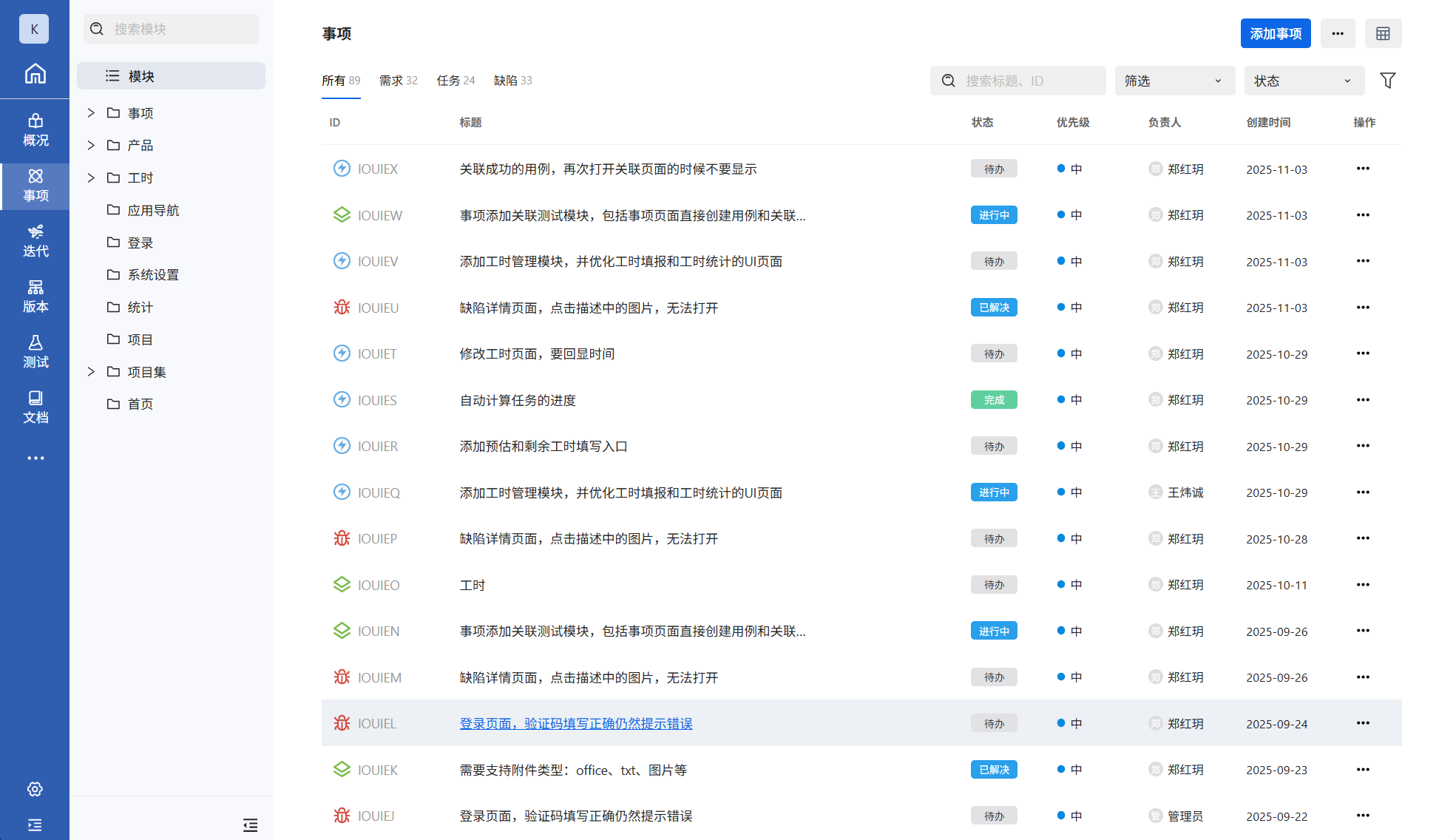Open the 版本 version section
The image size is (1456, 840).
pyautogui.click(x=35, y=296)
